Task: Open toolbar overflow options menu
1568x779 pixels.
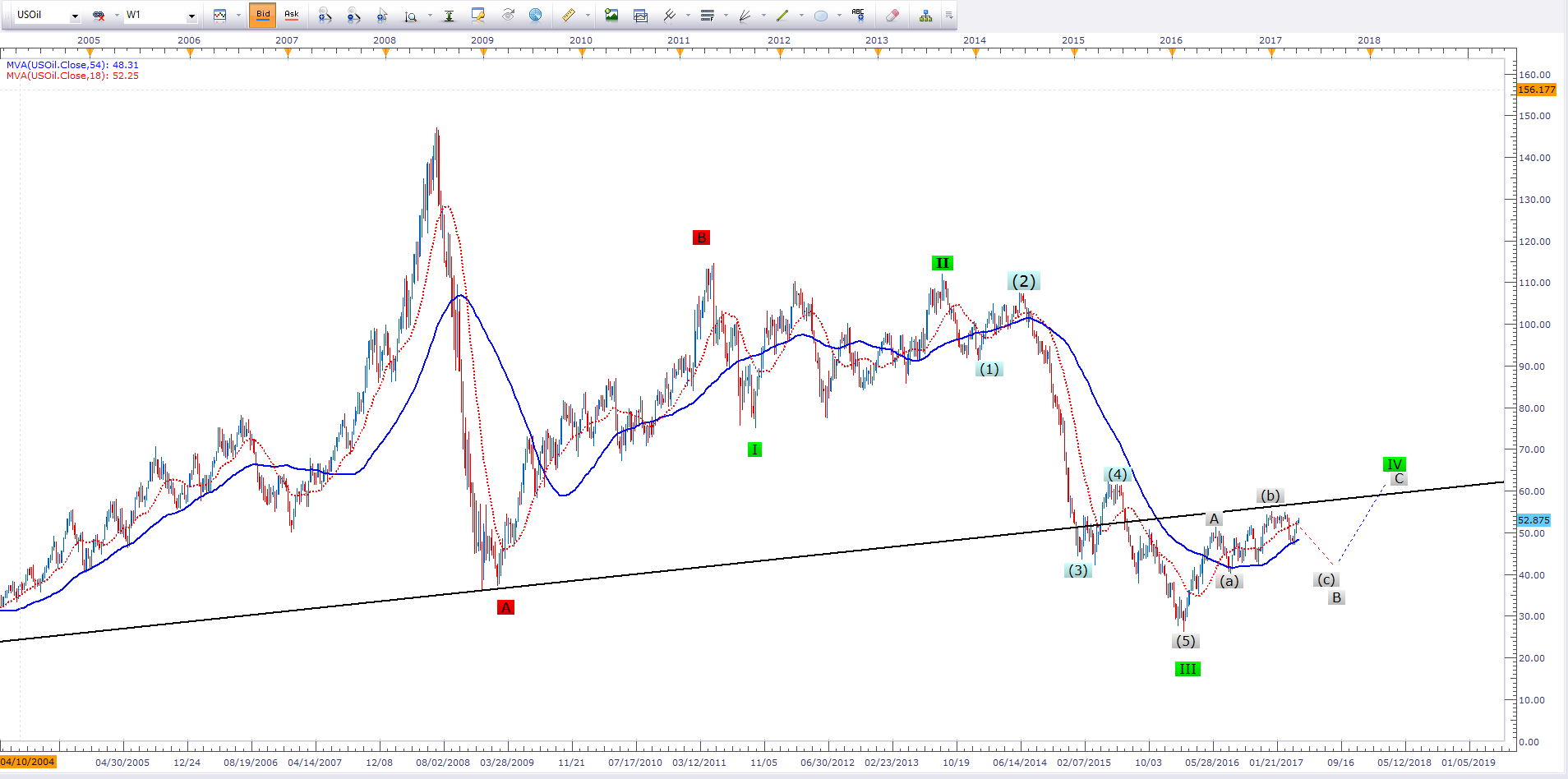Action: pyautogui.click(x=949, y=15)
